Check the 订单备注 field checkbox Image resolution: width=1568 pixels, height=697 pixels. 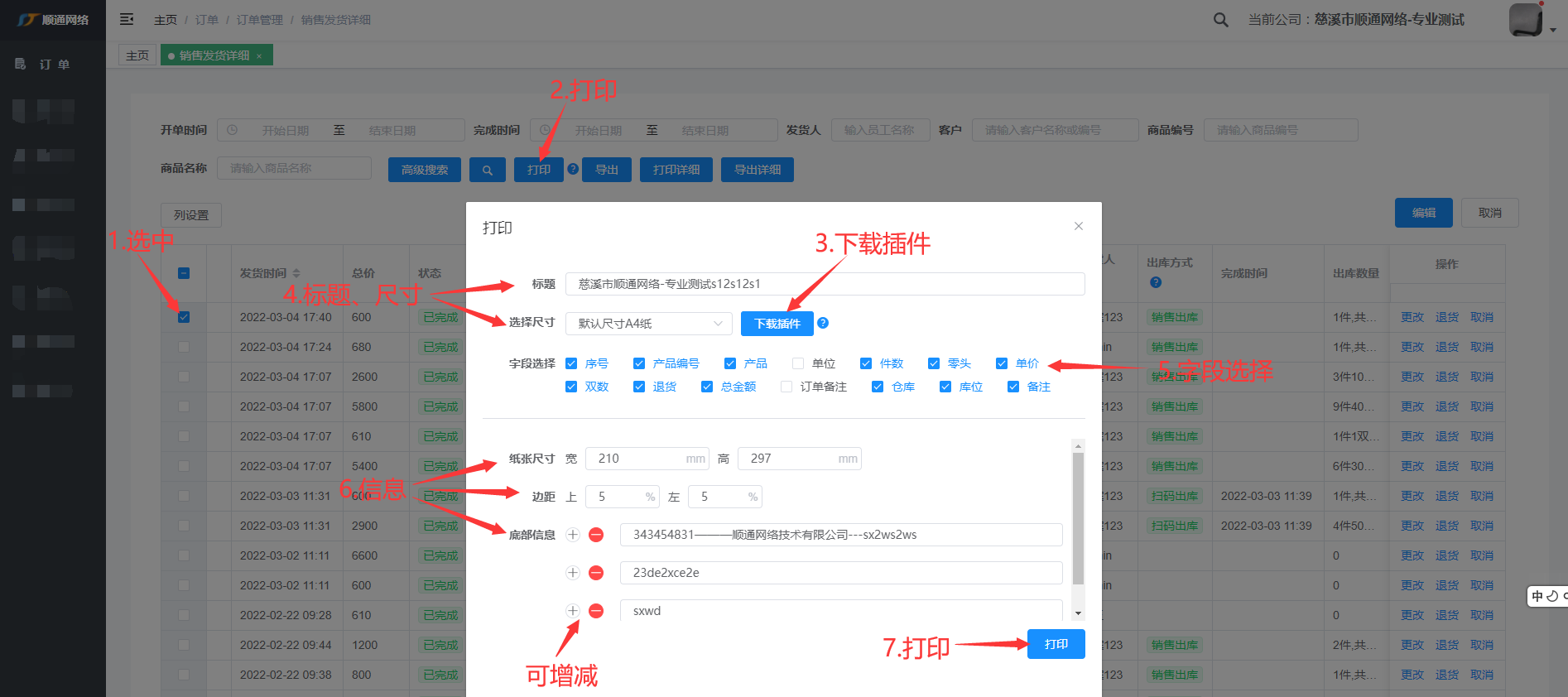(786, 387)
